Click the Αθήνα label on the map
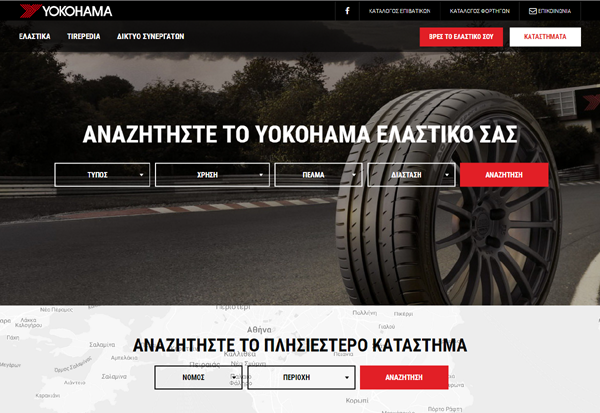 tap(259, 330)
